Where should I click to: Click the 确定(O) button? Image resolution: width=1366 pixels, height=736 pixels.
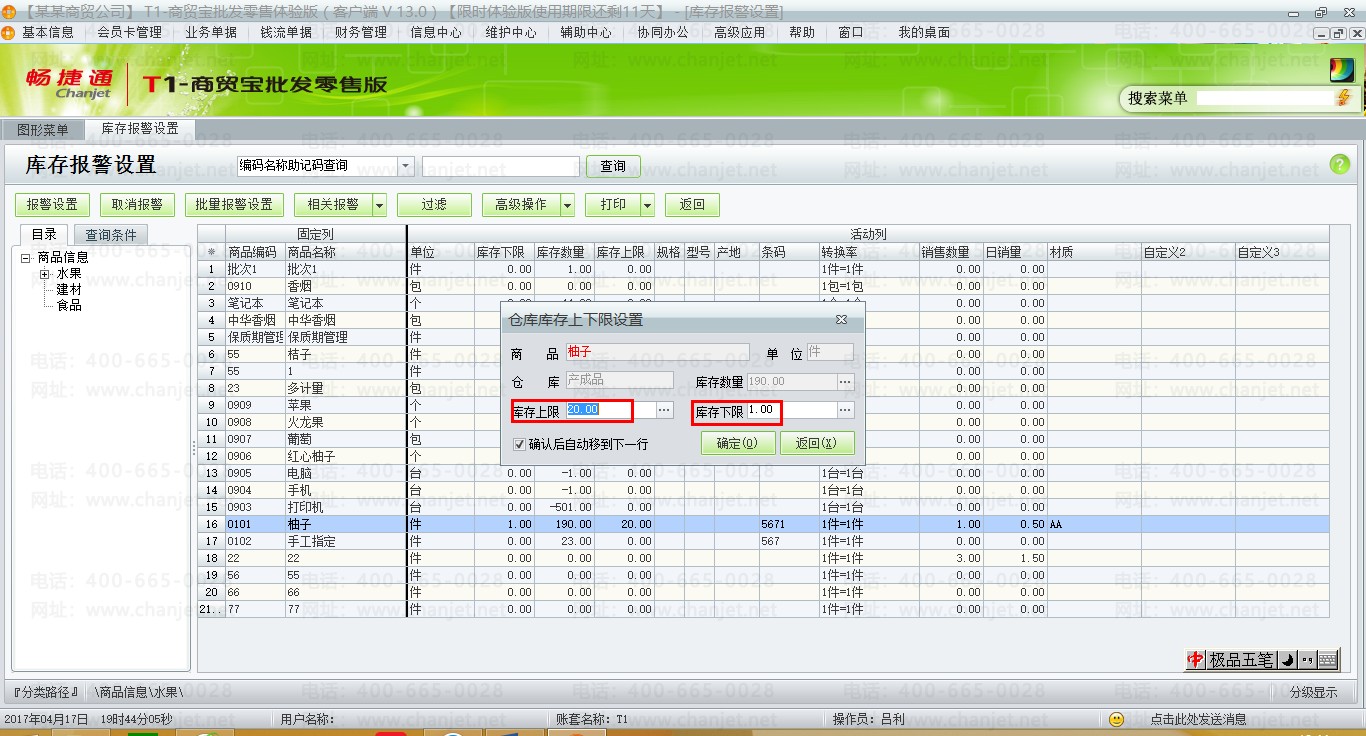736,443
